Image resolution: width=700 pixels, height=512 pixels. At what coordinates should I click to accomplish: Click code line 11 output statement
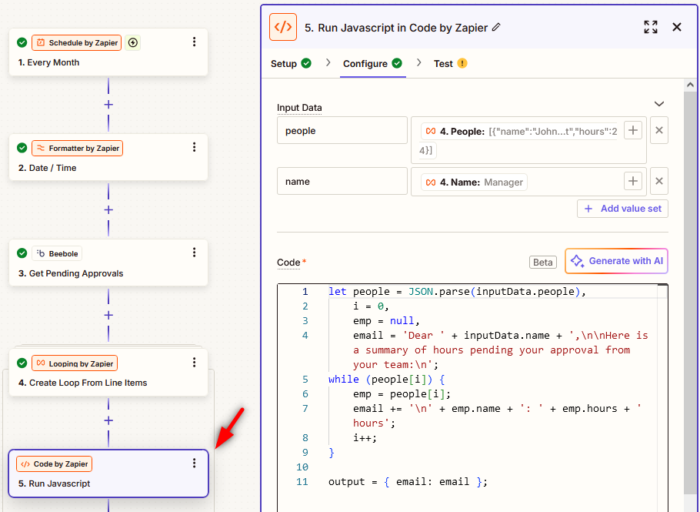(408, 482)
